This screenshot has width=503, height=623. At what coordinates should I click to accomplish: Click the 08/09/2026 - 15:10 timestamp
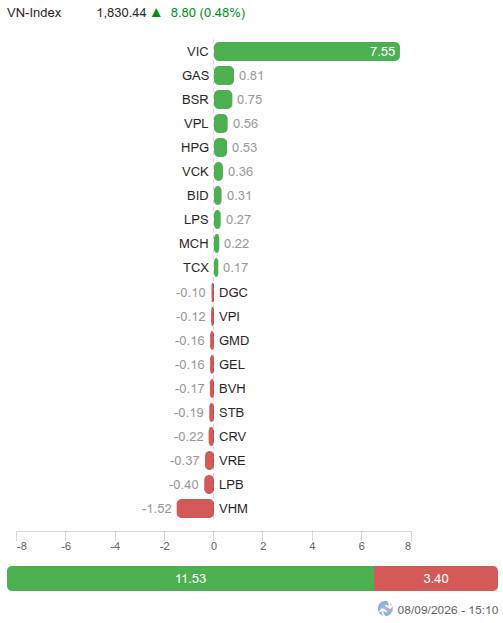pyautogui.click(x=448, y=609)
